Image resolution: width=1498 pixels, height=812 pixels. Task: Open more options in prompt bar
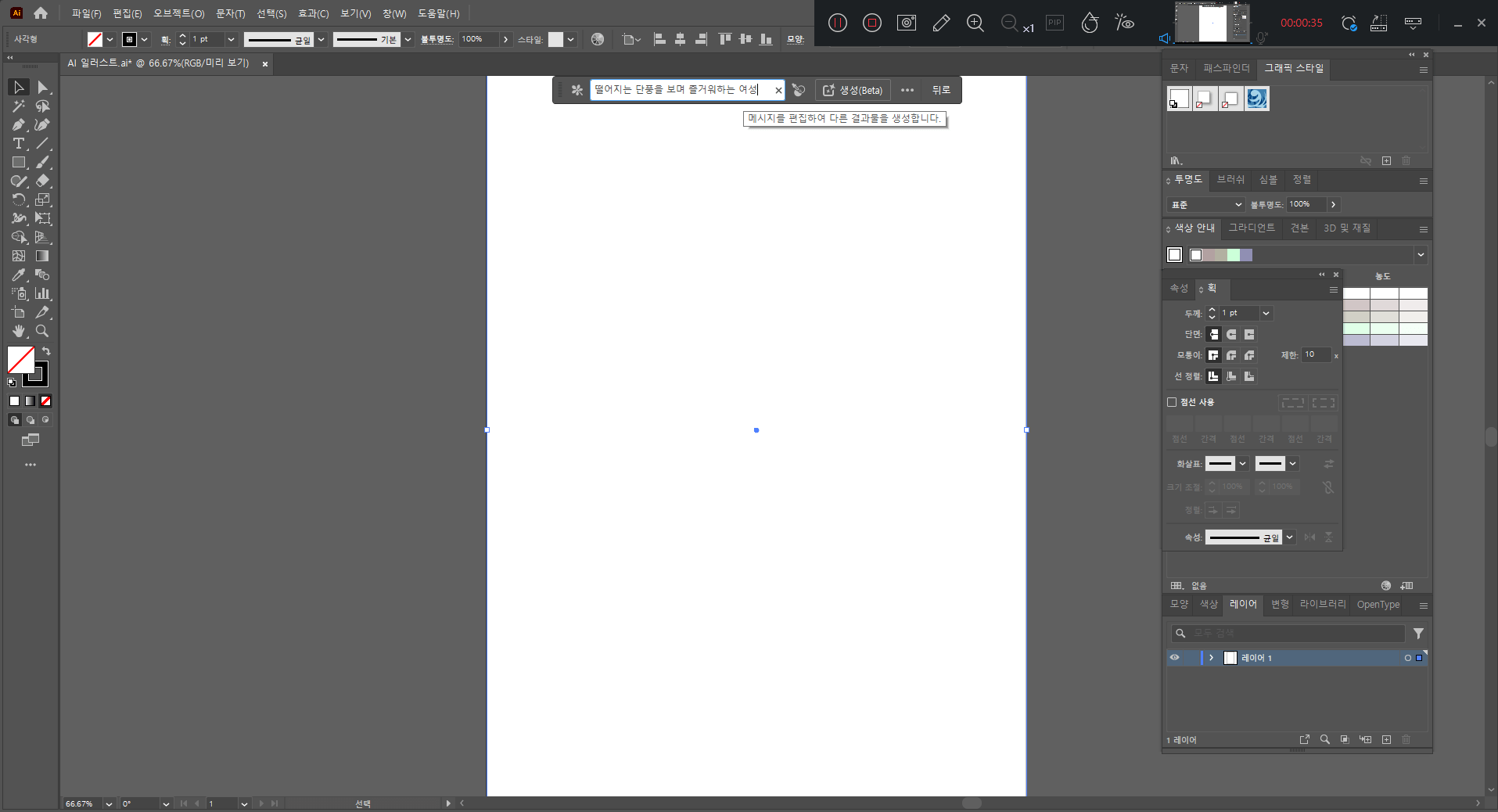point(907,90)
